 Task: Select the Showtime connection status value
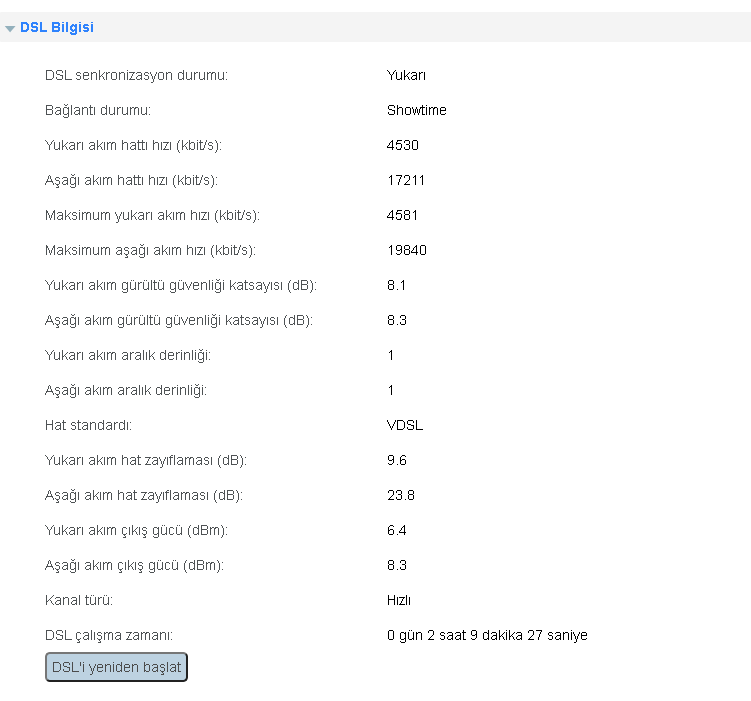tap(417, 110)
